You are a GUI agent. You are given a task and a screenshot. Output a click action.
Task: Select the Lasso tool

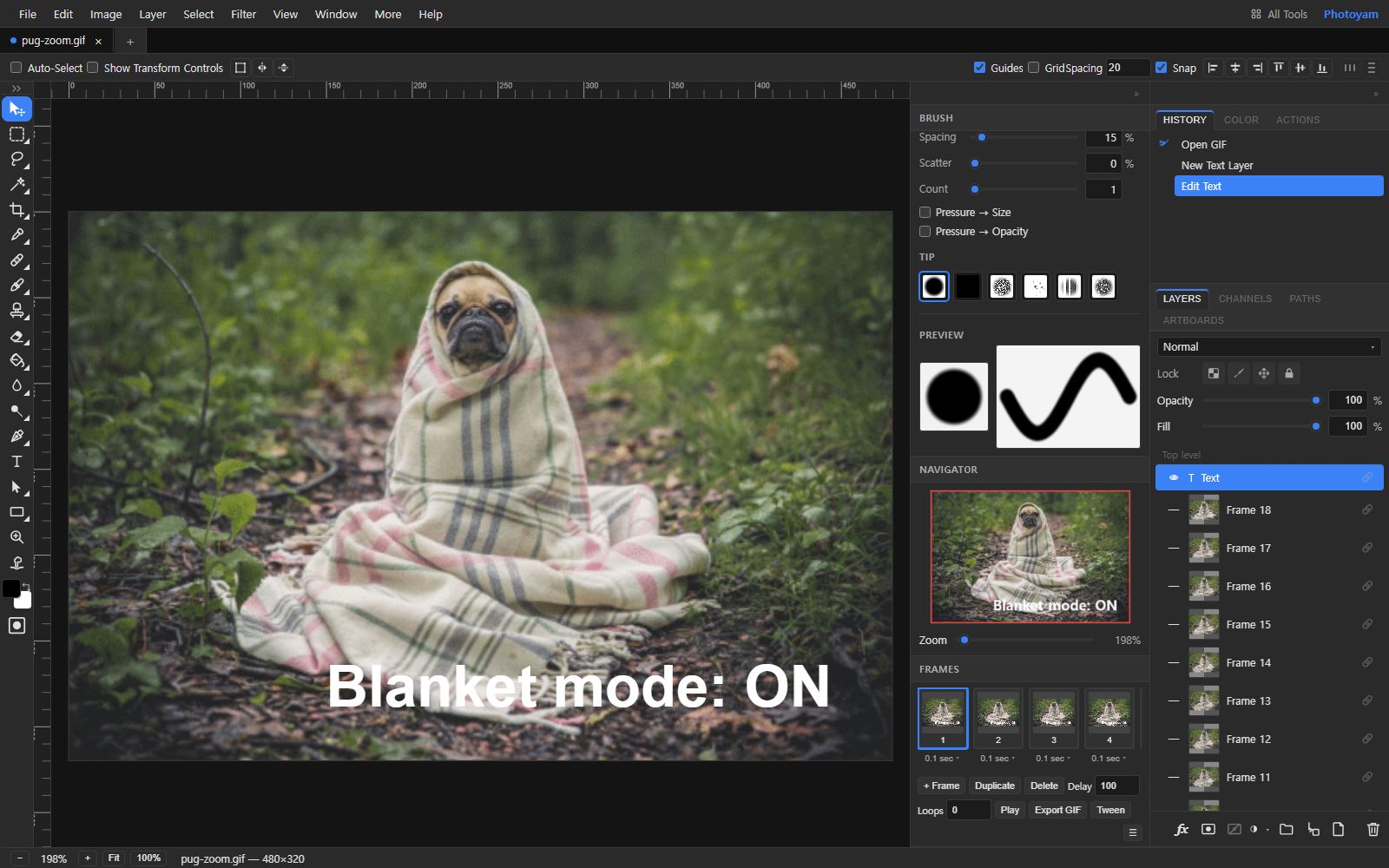16,159
